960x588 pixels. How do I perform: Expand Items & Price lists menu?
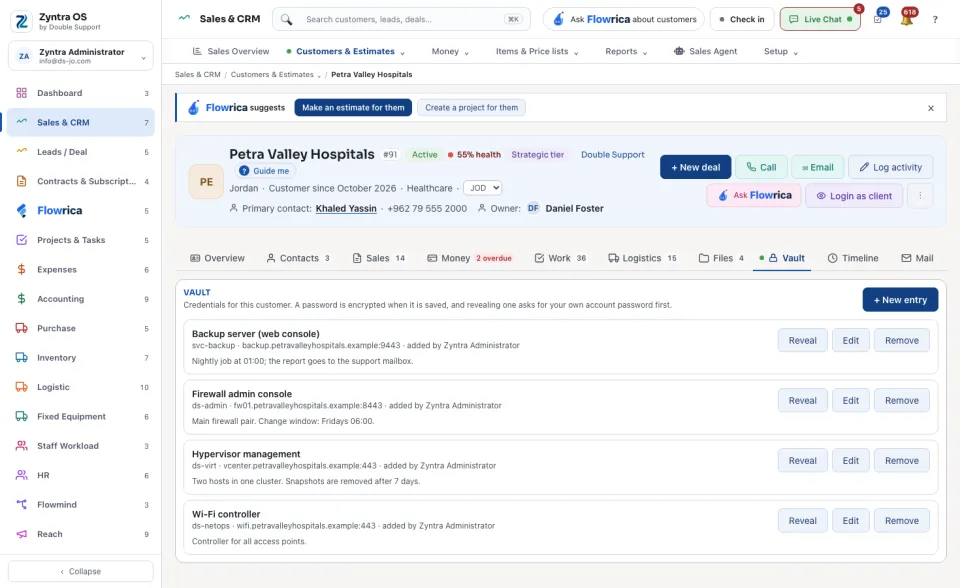point(537,51)
